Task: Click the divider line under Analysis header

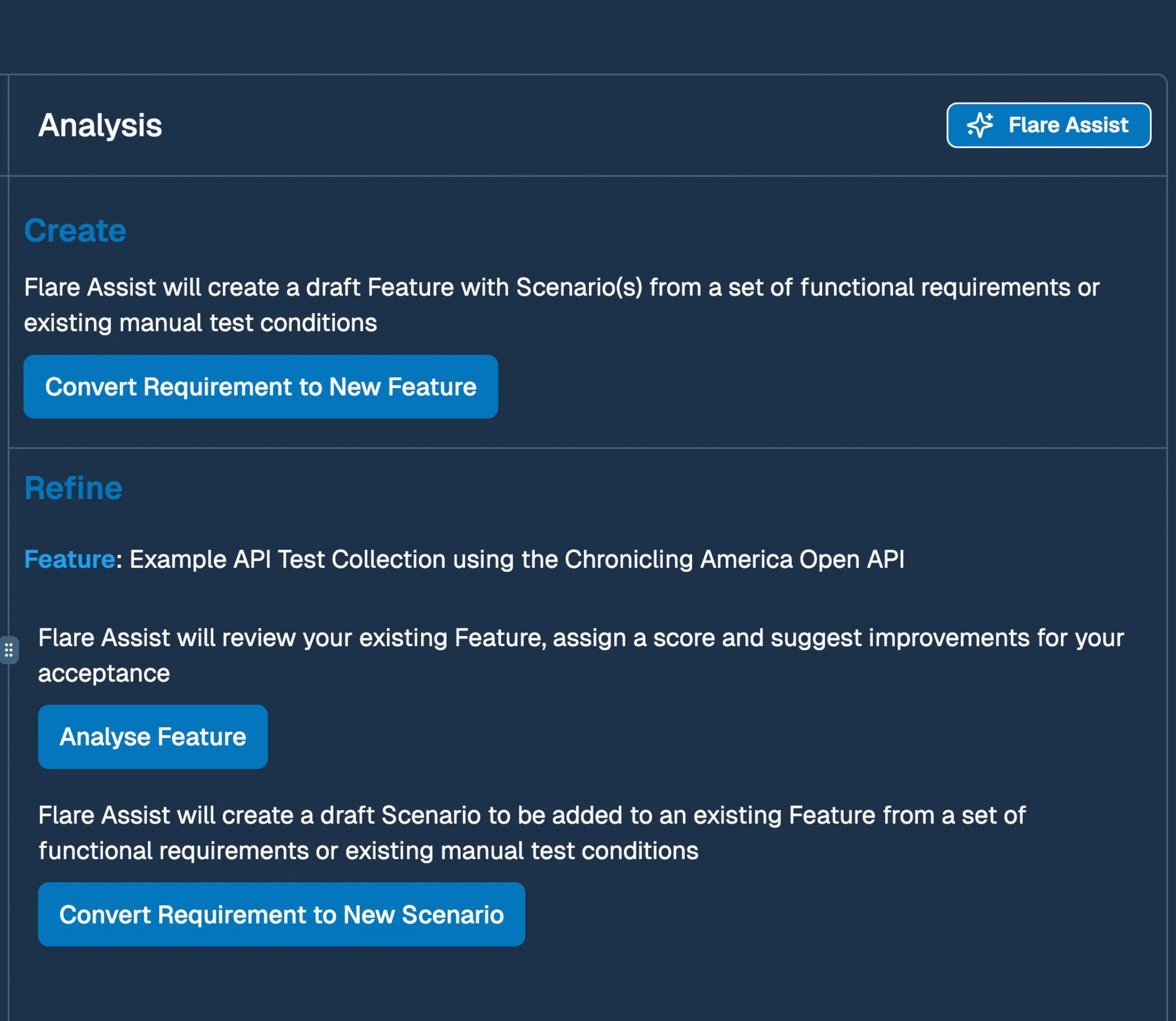Action: tap(586, 176)
